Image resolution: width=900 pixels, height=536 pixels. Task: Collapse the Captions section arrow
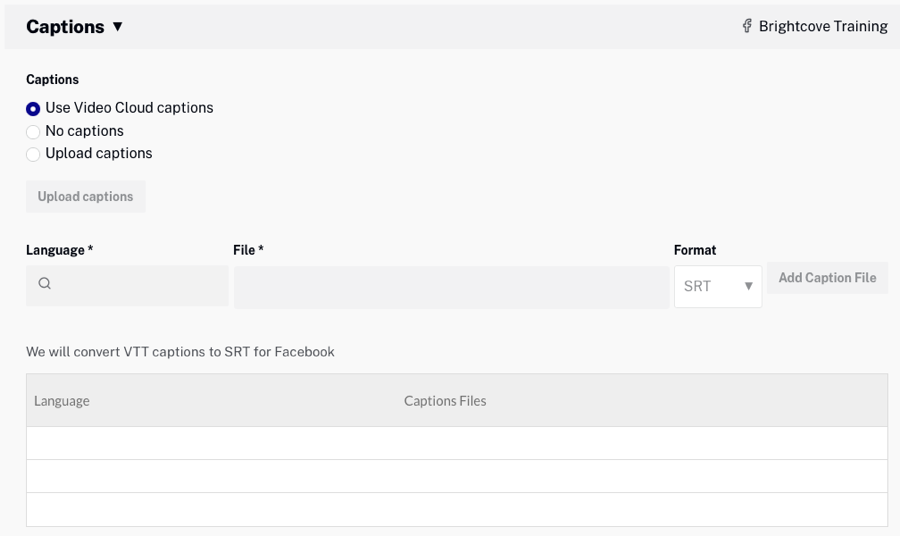(x=118, y=27)
